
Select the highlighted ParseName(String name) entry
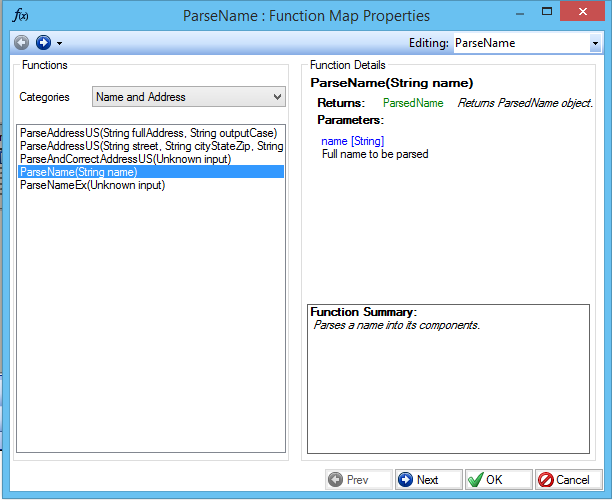79,172
